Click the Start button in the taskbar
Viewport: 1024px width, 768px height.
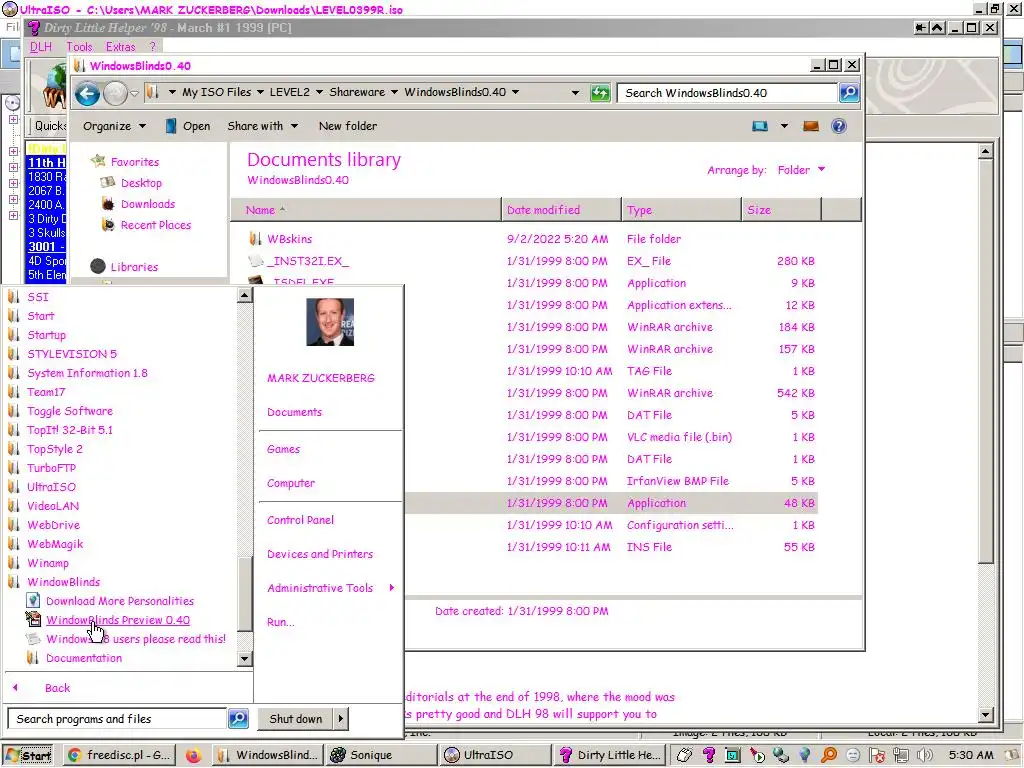(29, 756)
